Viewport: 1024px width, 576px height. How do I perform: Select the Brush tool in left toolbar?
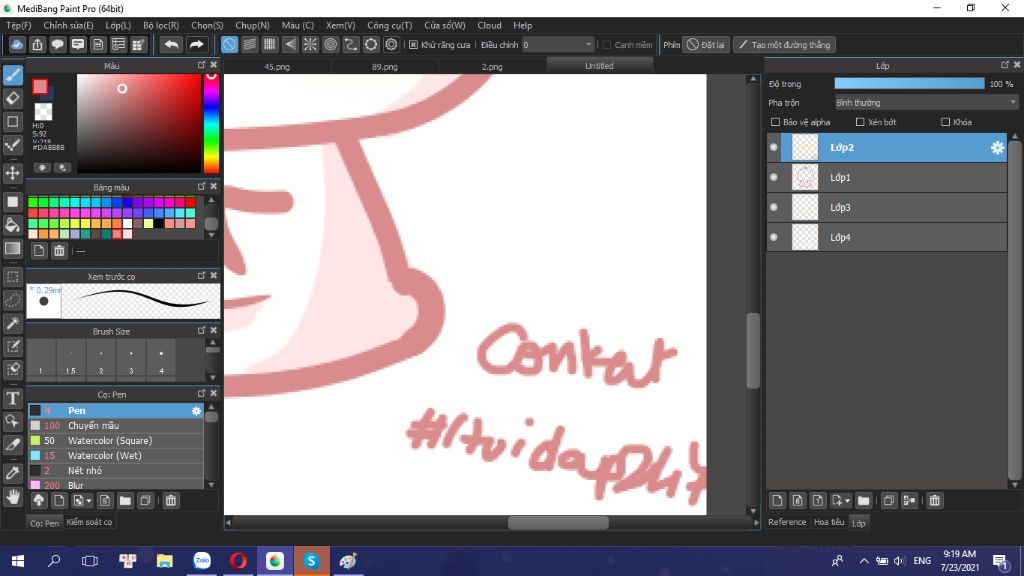[12, 75]
